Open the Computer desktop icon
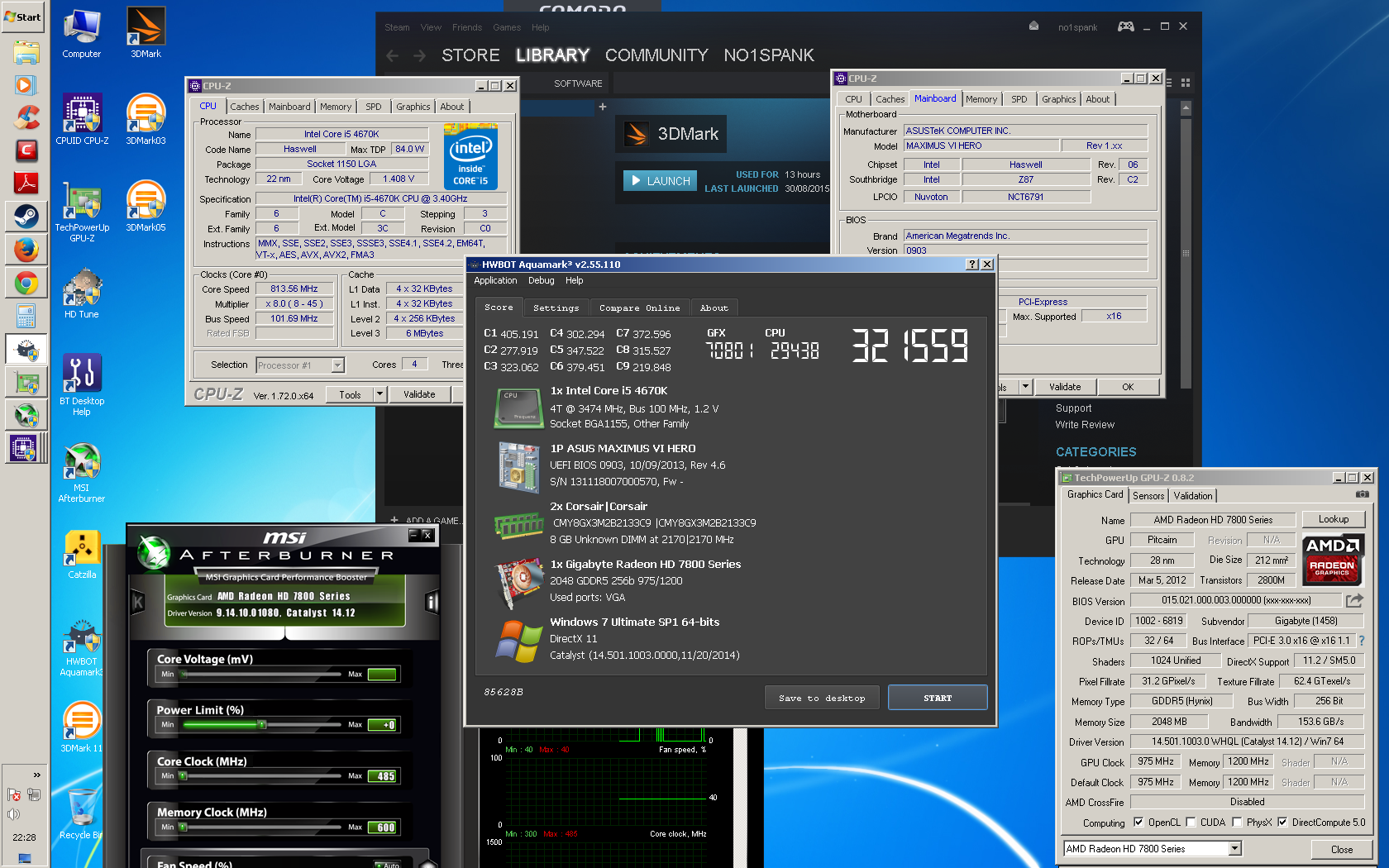Image resolution: width=1389 pixels, height=868 pixels. point(82,33)
